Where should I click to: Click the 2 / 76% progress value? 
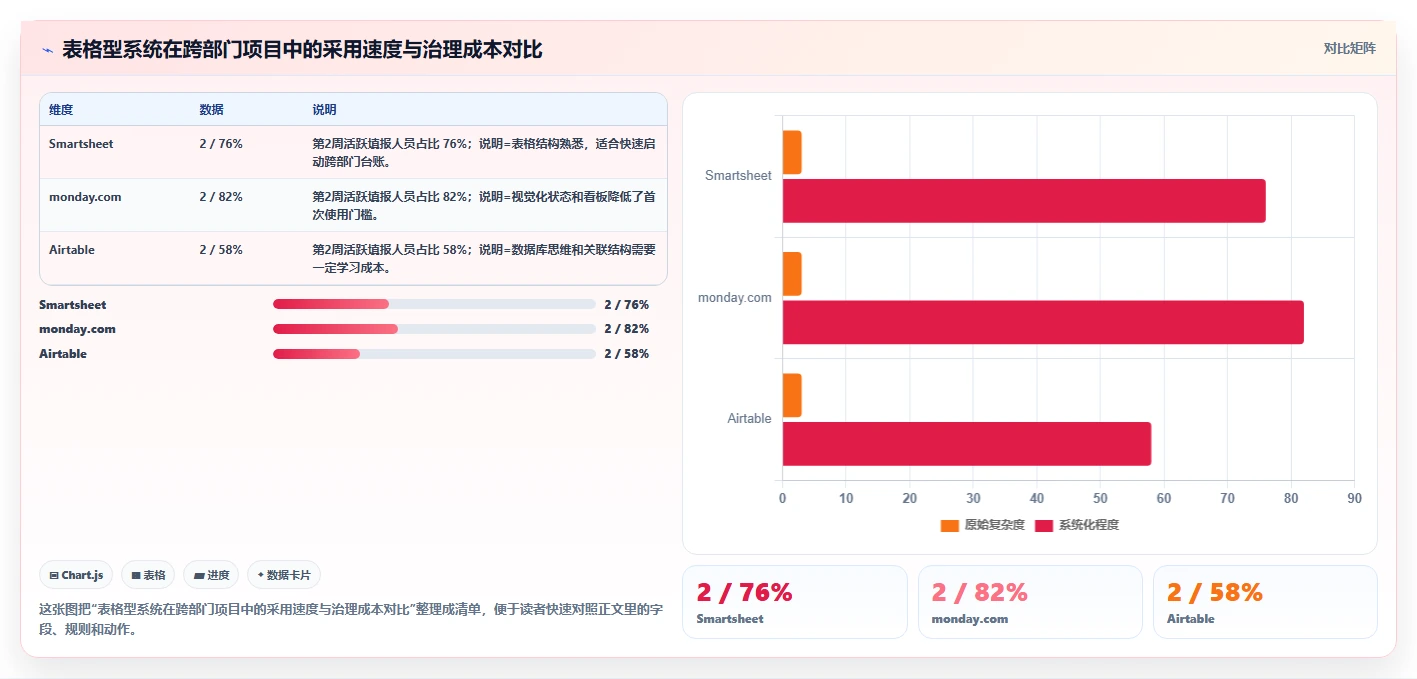627,305
